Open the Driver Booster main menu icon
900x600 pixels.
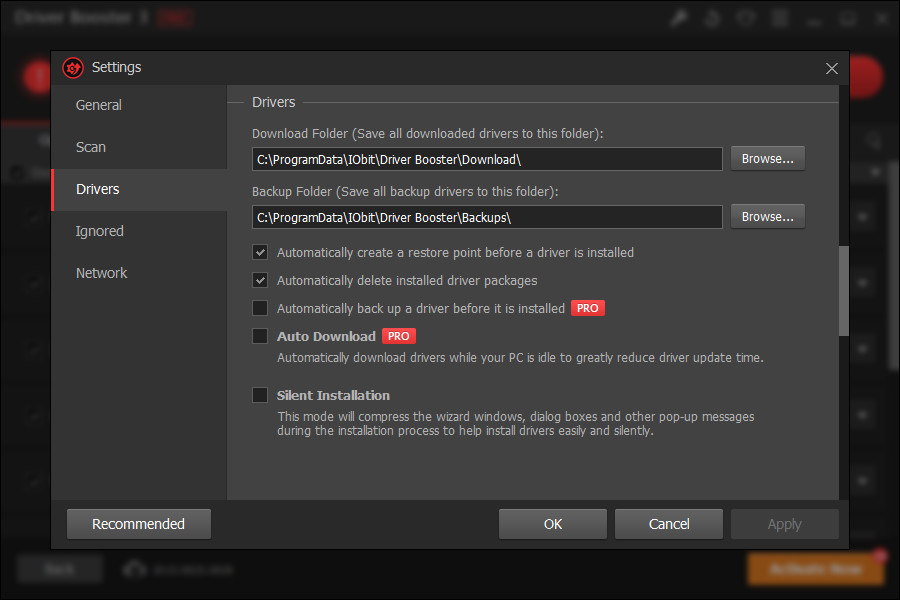click(779, 17)
